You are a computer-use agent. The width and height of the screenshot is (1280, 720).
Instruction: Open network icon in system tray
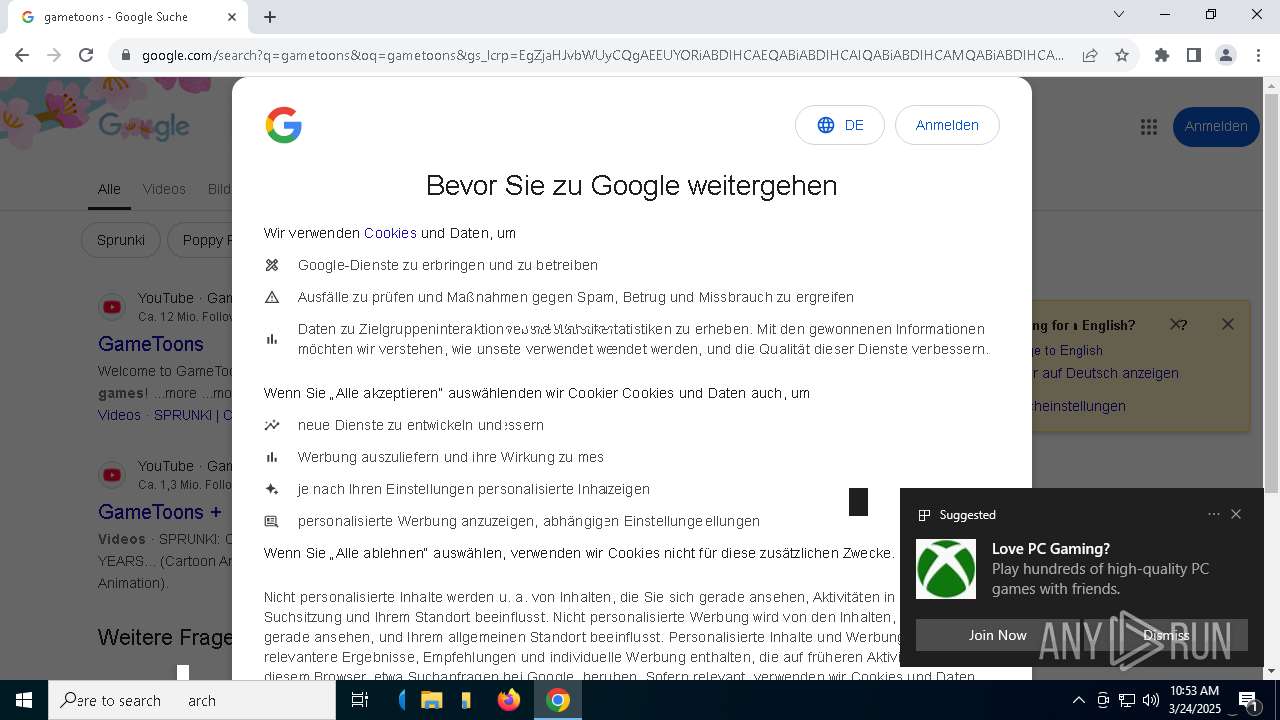(x=1127, y=700)
